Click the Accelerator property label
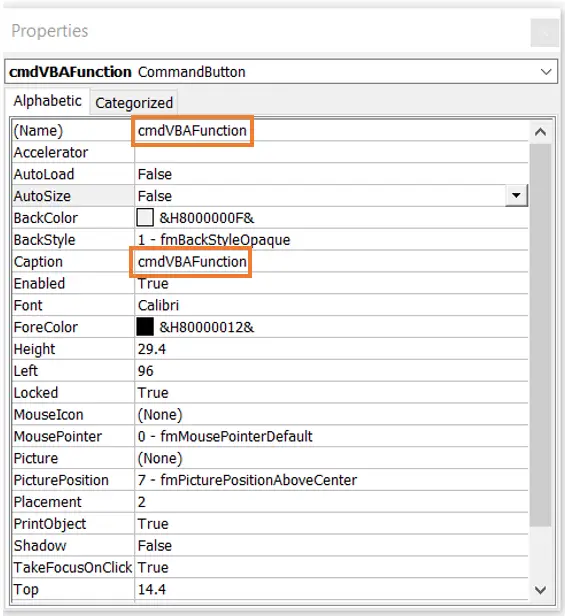Screen dimensions: 565x616 (51, 152)
